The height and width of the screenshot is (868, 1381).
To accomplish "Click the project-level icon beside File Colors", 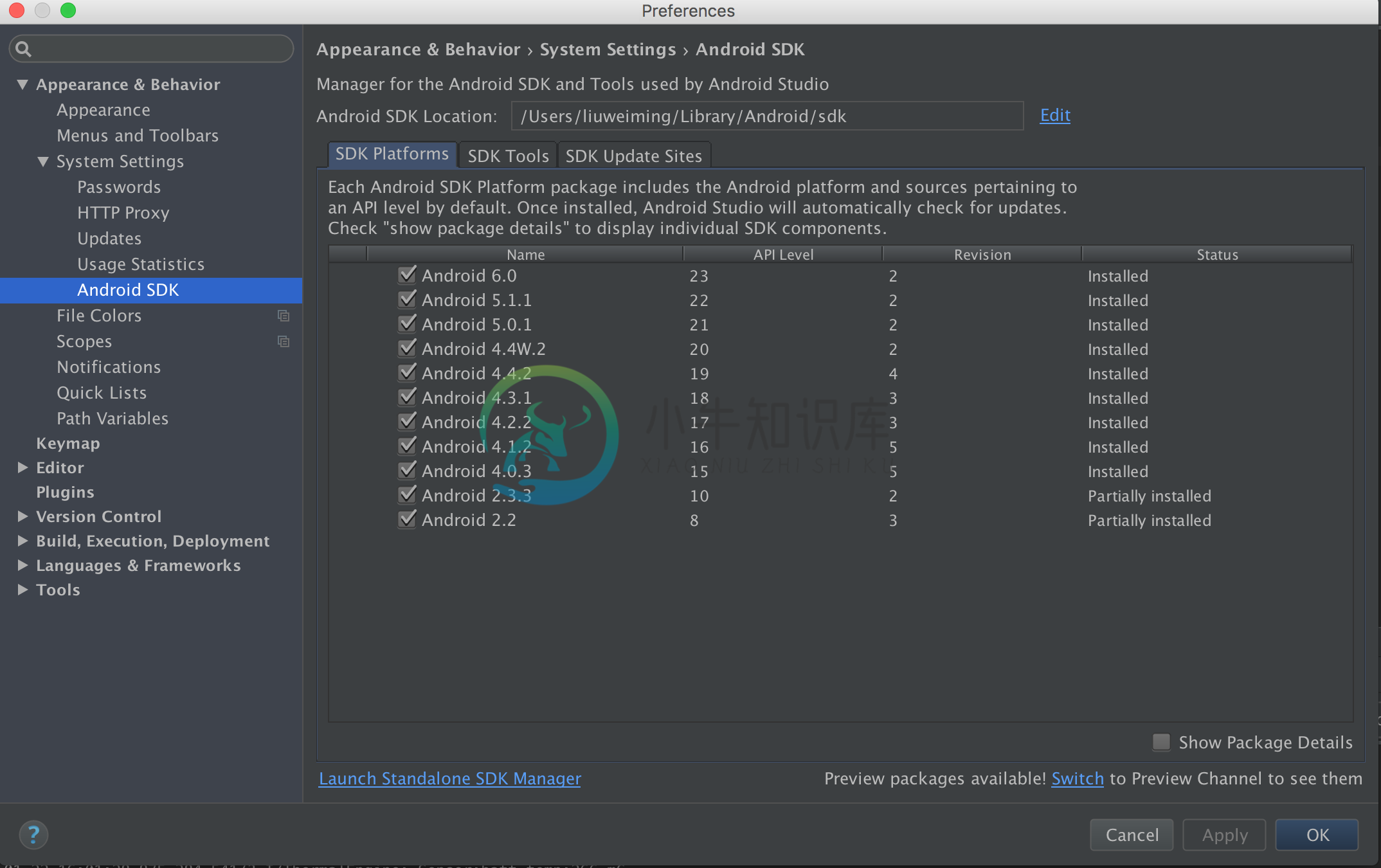I will click(x=283, y=316).
